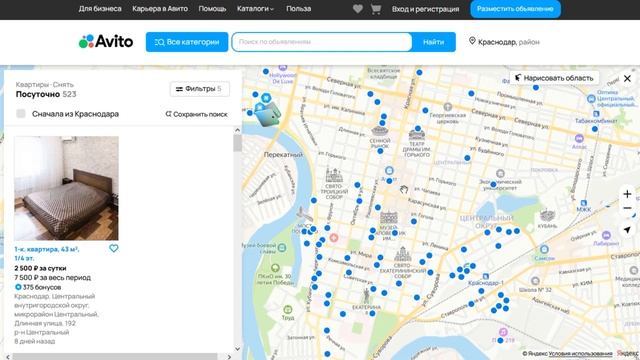
Task: Click the ПКиО им. 30-летия Победы marker
Action: (x=275, y=268)
